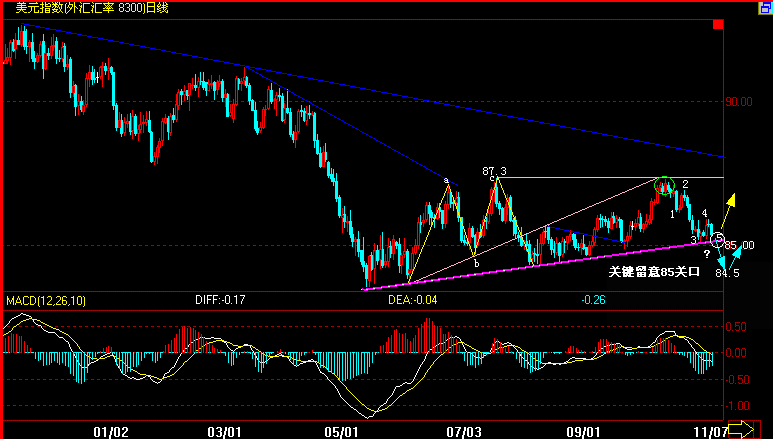
Task: Click the 0.00 MACD axis label
Action: 736,353
